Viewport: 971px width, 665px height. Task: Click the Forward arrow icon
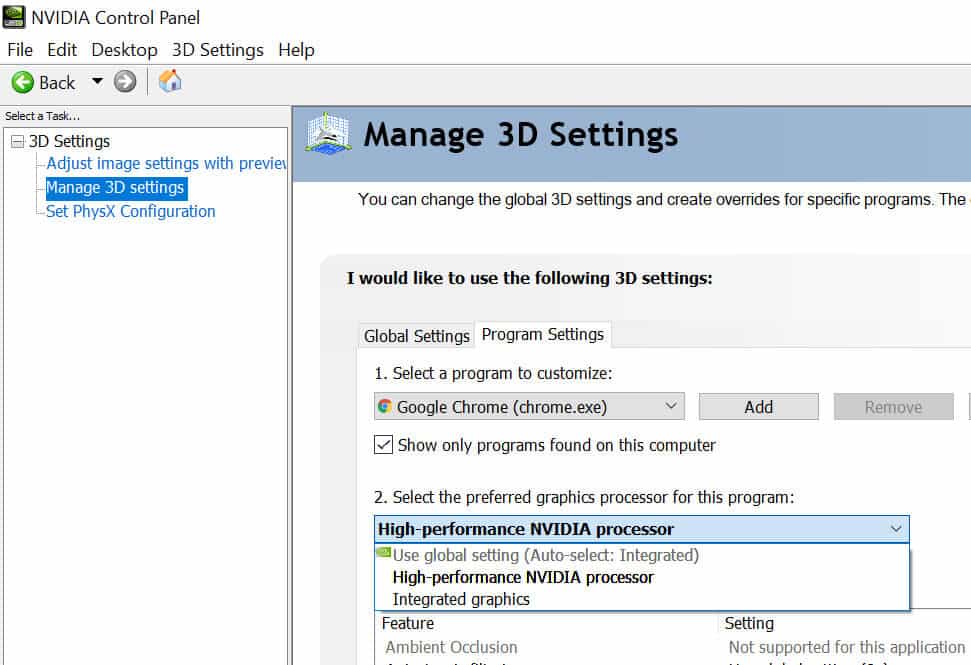coord(125,82)
